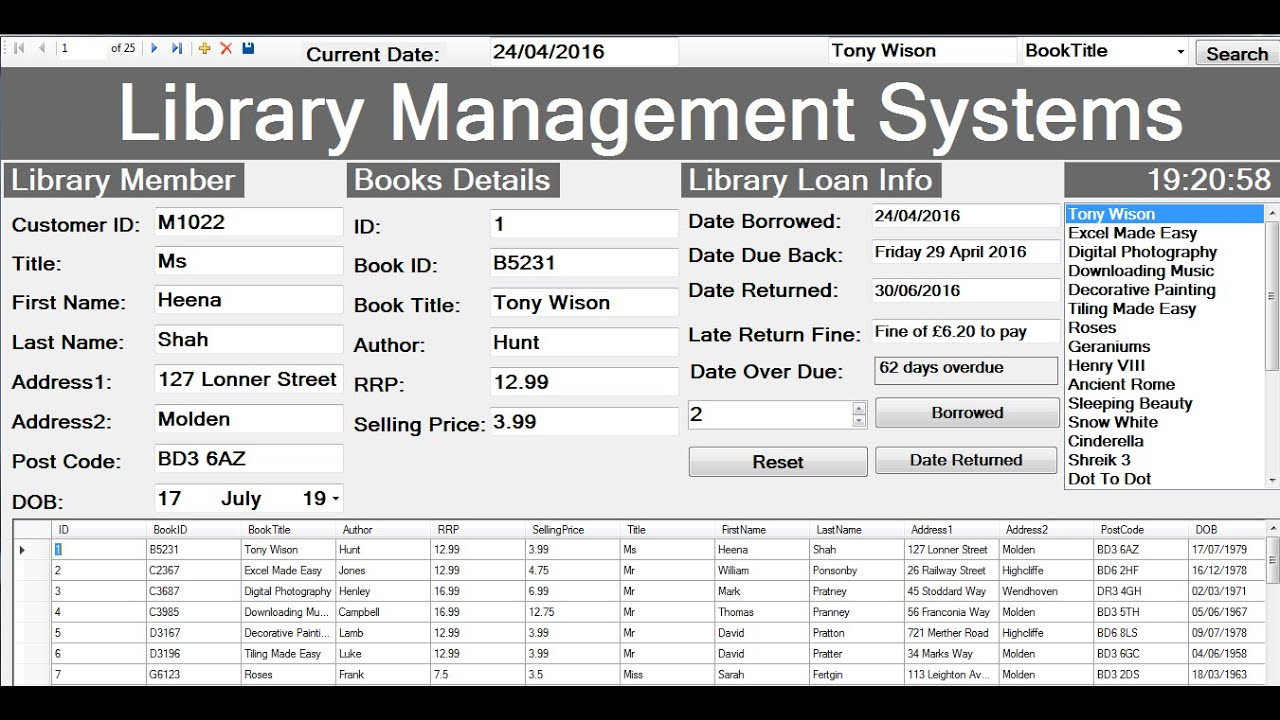This screenshot has height=720, width=1280.
Task: Click the Date Borrowed field
Action: click(965, 216)
